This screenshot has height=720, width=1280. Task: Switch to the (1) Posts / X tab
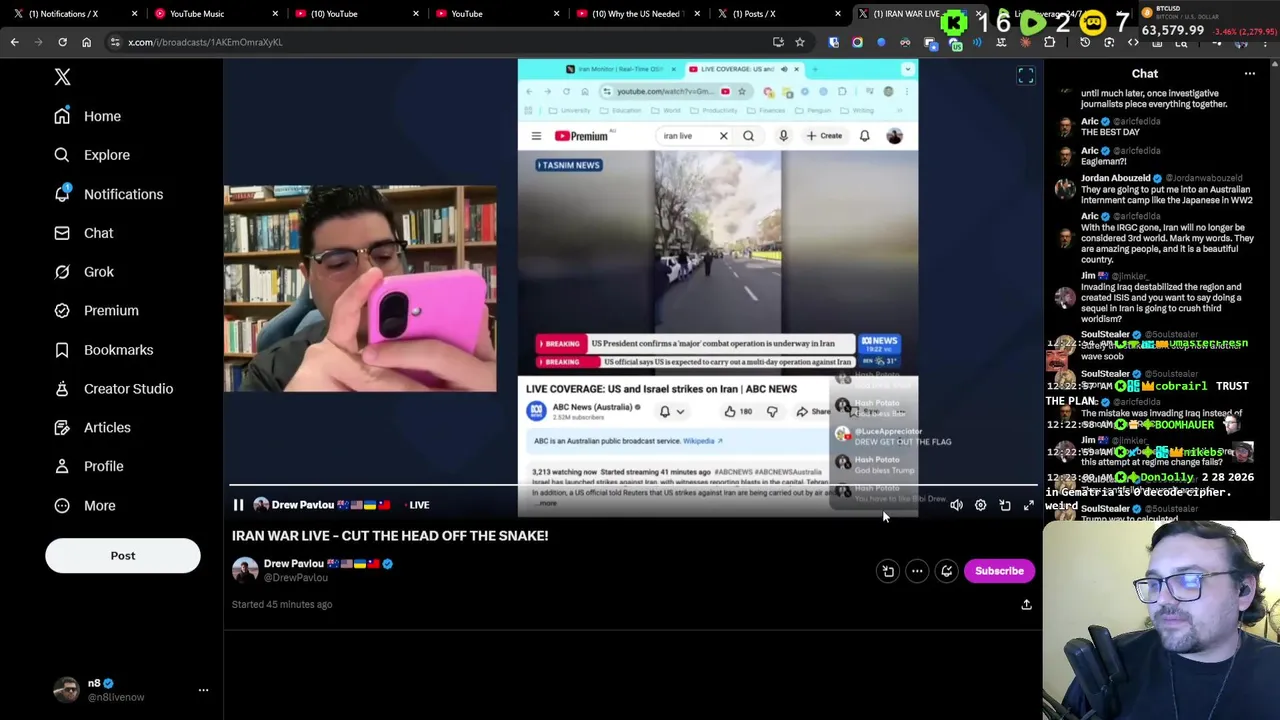[x=778, y=14]
